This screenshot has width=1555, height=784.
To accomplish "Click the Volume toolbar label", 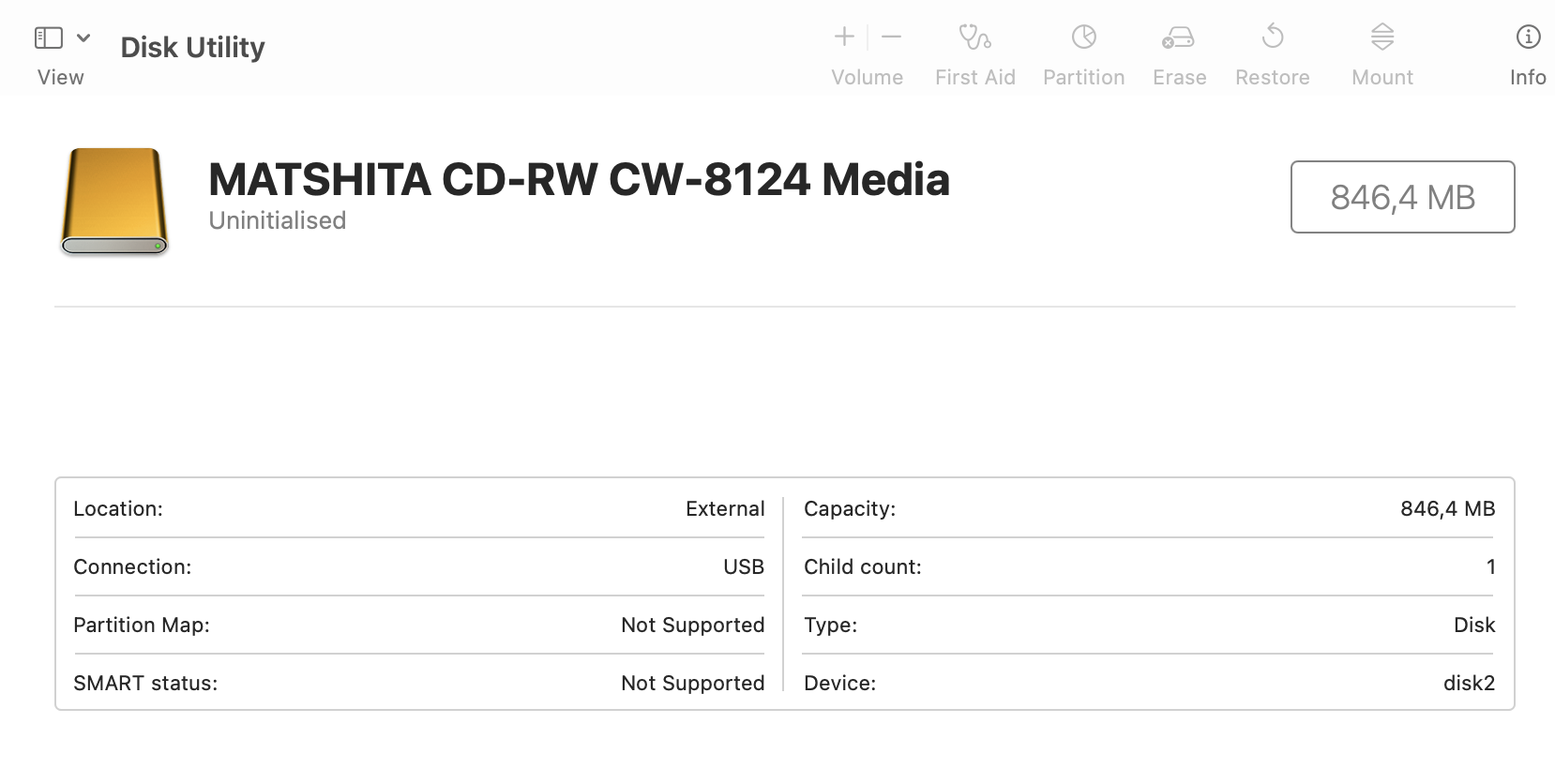I will [867, 78].
